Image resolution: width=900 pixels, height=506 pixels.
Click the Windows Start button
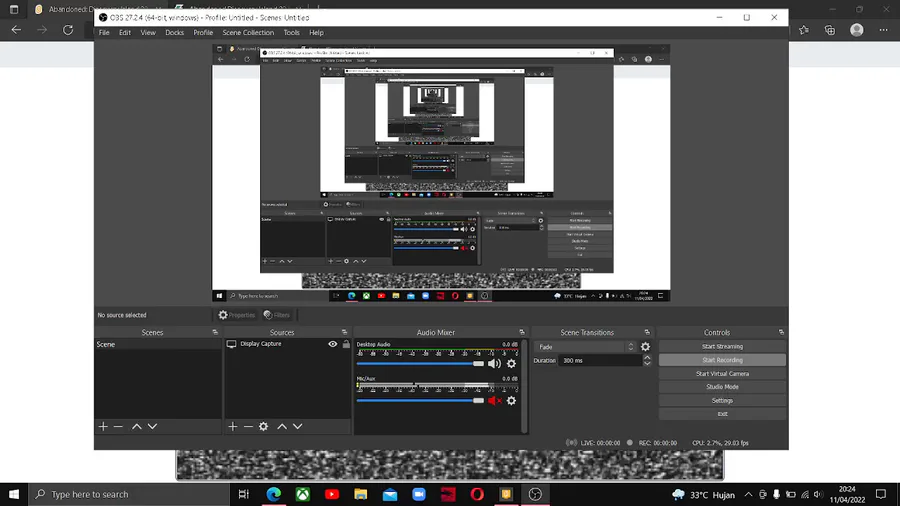(x=14, y=494)
